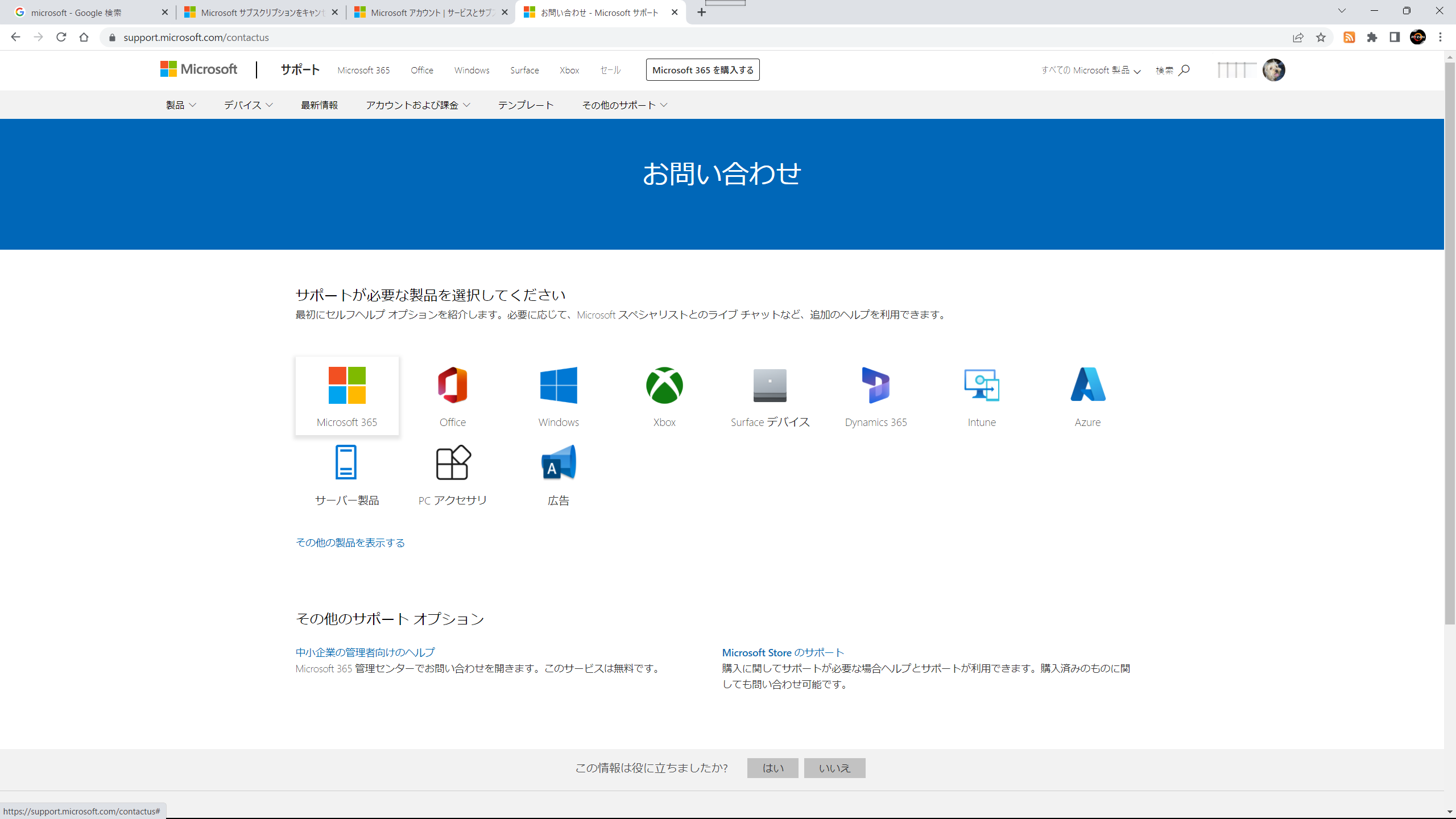The width and height of the screenshot is (1456, 819).
Task: Go back with the browser back arrow
Action: [15, 37]
